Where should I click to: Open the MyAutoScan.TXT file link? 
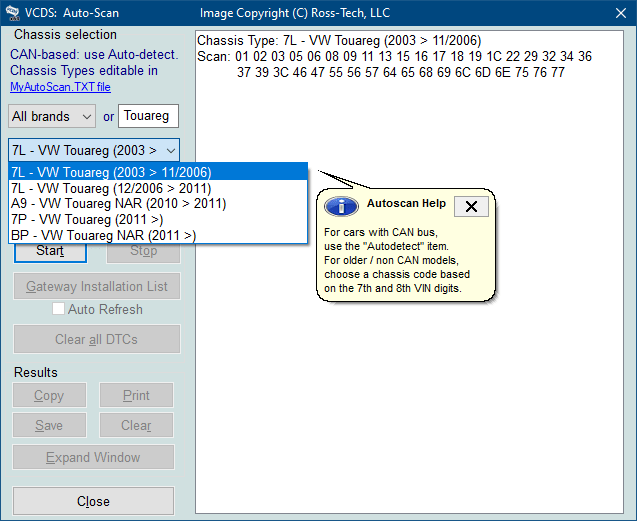tap(60, 87)
